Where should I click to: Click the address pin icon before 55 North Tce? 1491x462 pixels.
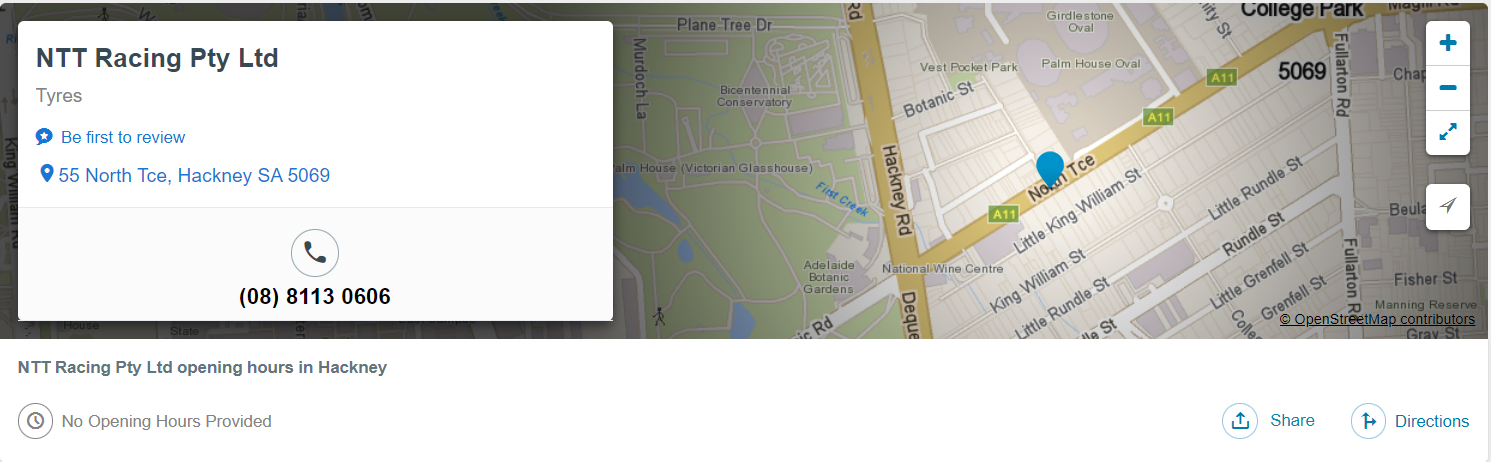coord(46,174)
